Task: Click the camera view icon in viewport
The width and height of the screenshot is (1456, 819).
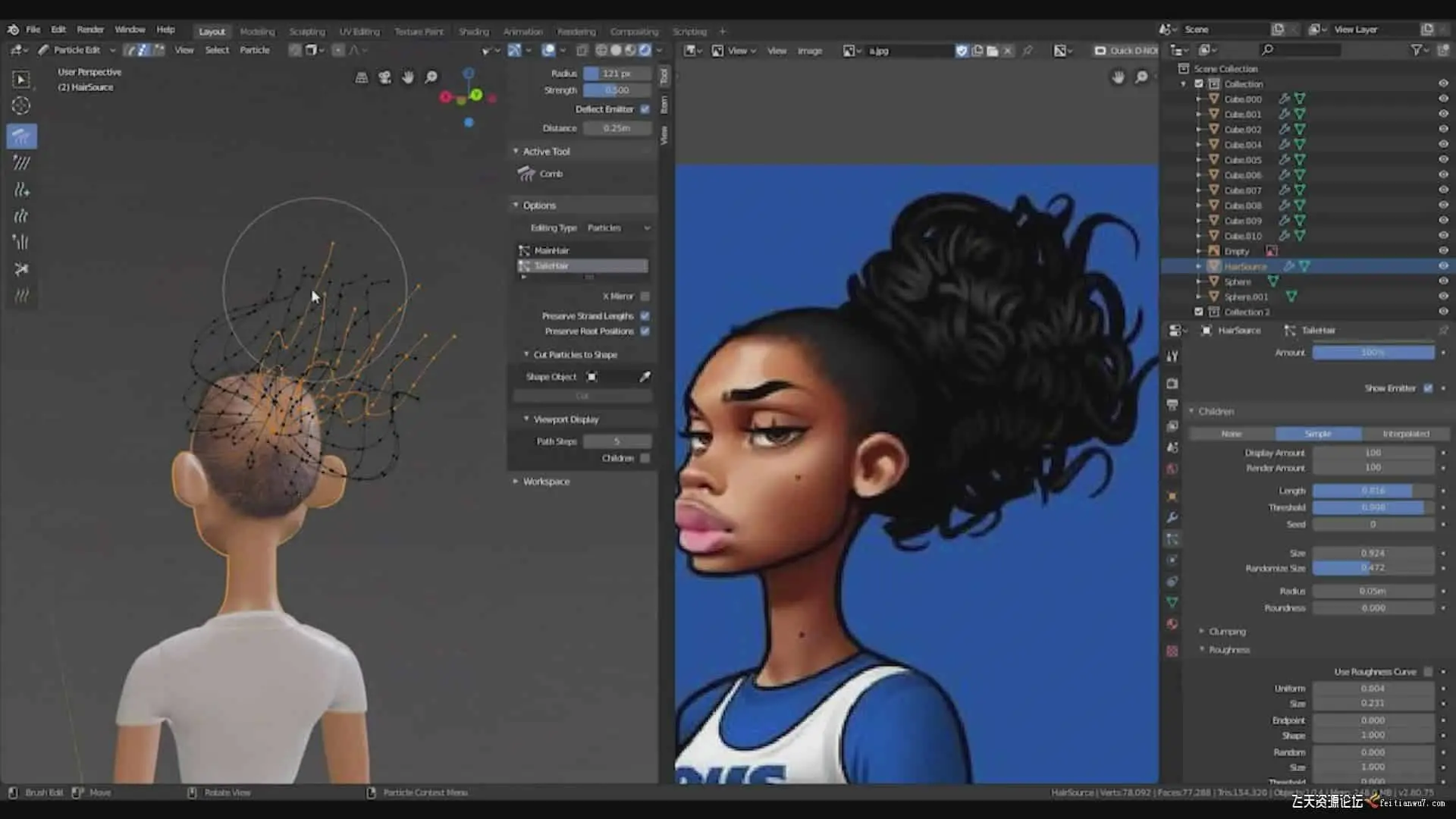Action: (x=384, y=77)
